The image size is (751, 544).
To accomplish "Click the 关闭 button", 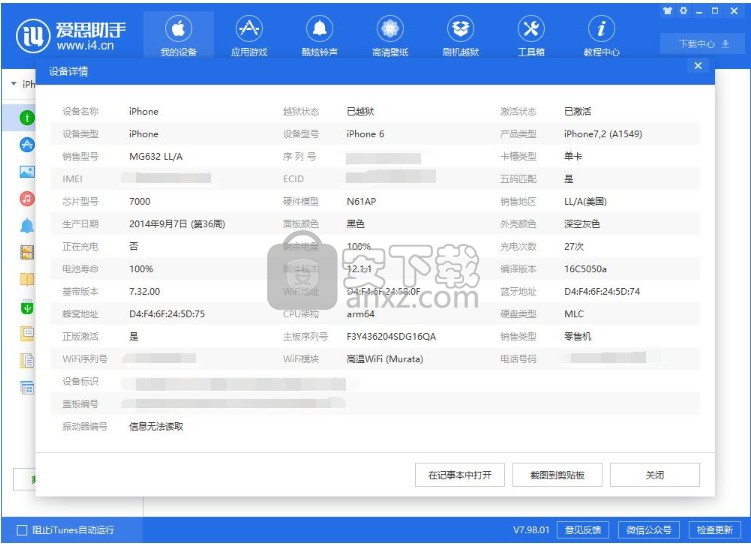I will pyautogui.click(x=655, y=475).
